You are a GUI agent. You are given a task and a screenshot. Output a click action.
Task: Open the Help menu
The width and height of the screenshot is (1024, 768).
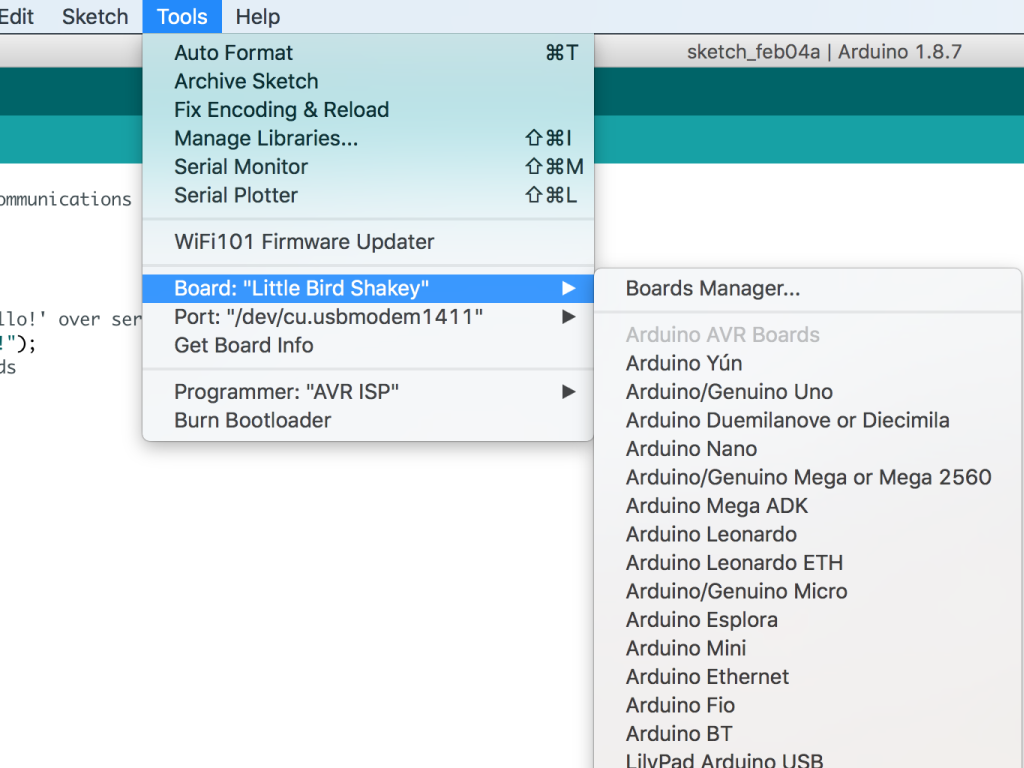tap(258, 16)
